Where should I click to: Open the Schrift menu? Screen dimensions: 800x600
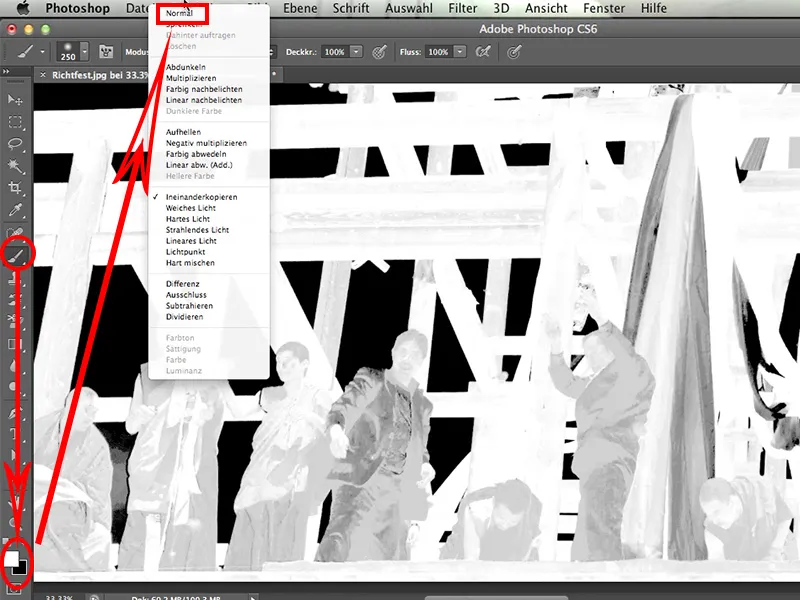[x=351, y=8]
